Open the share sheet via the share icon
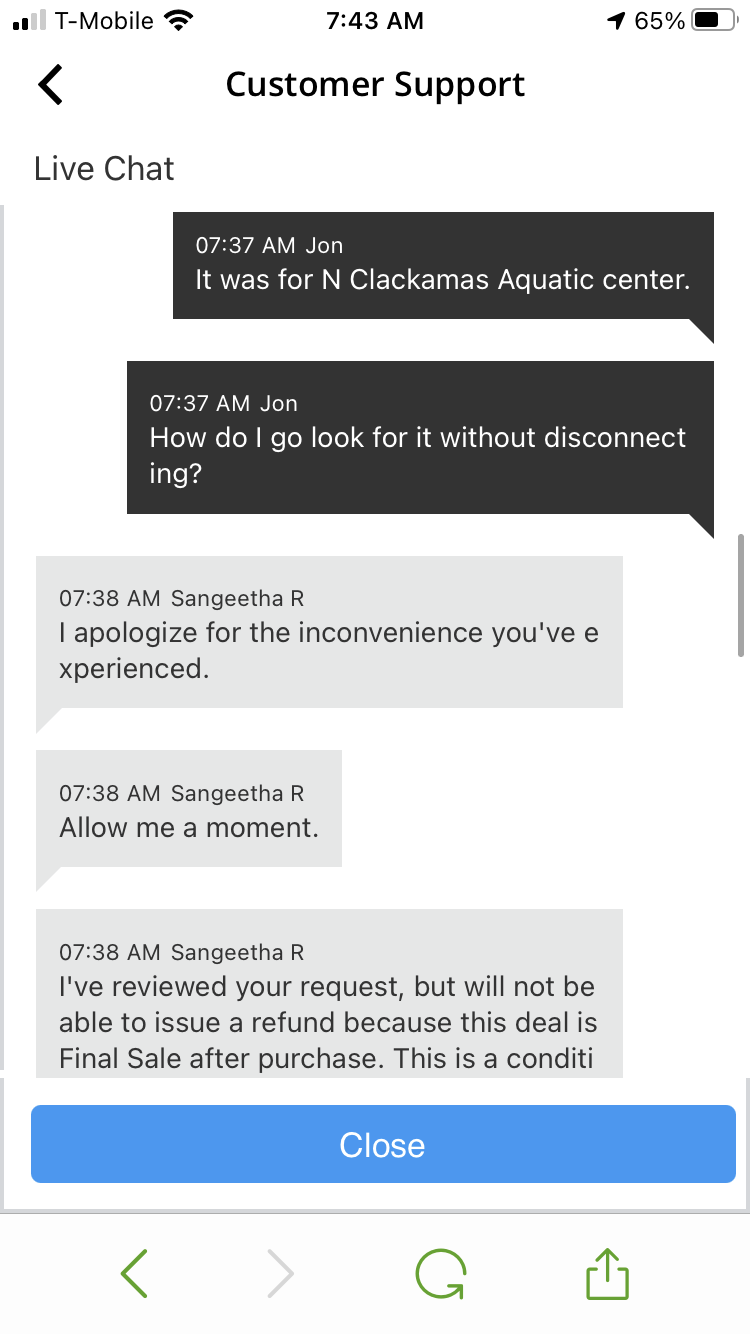Image resolution: width=750 pixels, height=1334 pixels. pos(606,1273)
